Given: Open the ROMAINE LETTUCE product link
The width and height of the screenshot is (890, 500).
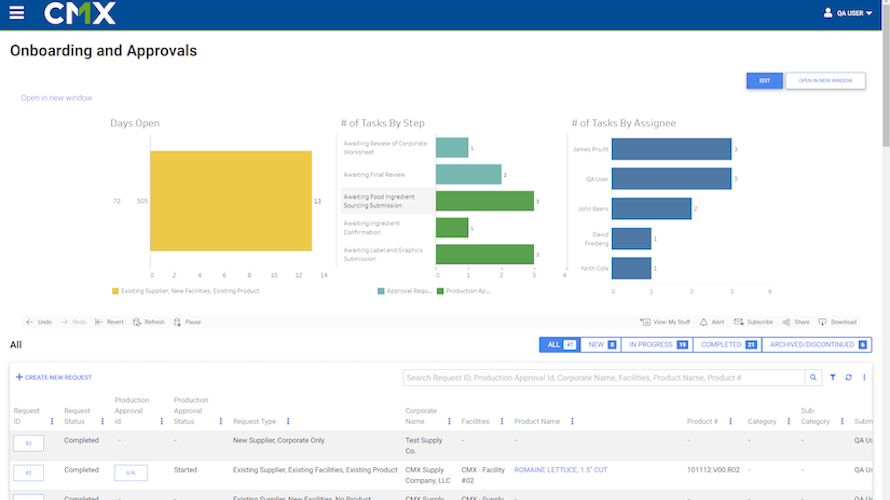Looking at the screenshot, I should tap(560, 470).
